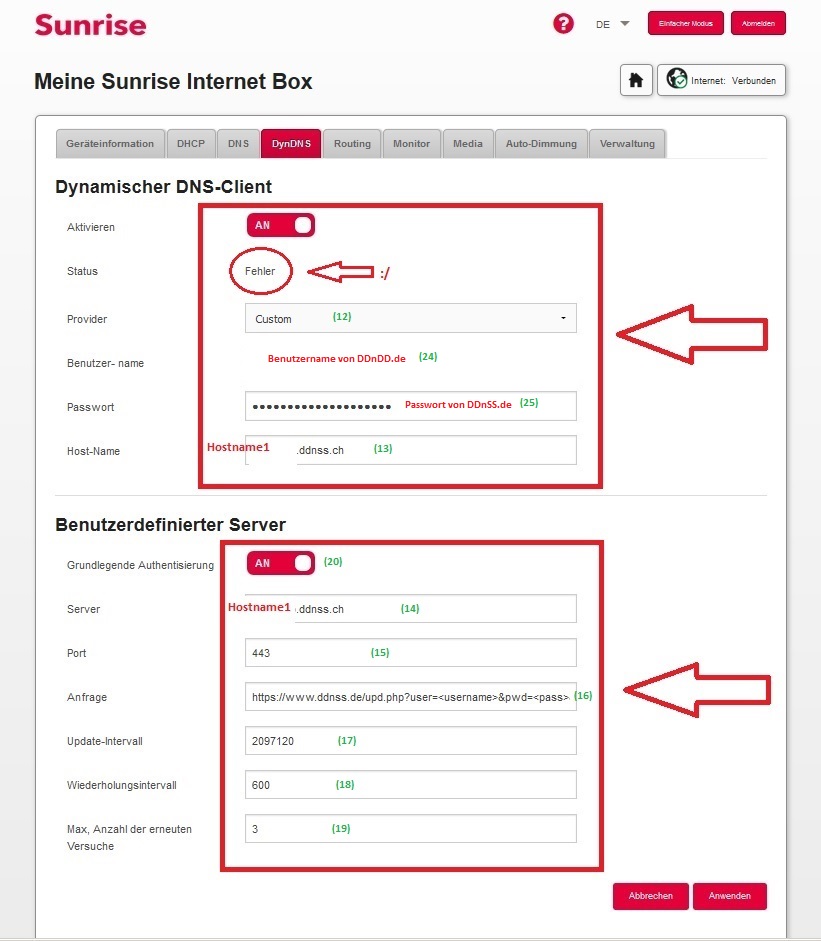
Task: Click the Update-Intervall label
Action: click(104, 741)
